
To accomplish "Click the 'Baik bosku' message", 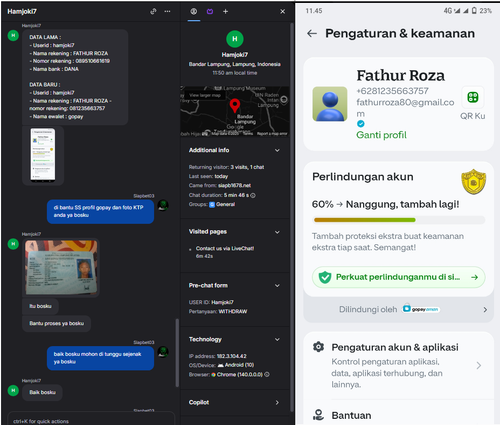I will tap(42, 392).
